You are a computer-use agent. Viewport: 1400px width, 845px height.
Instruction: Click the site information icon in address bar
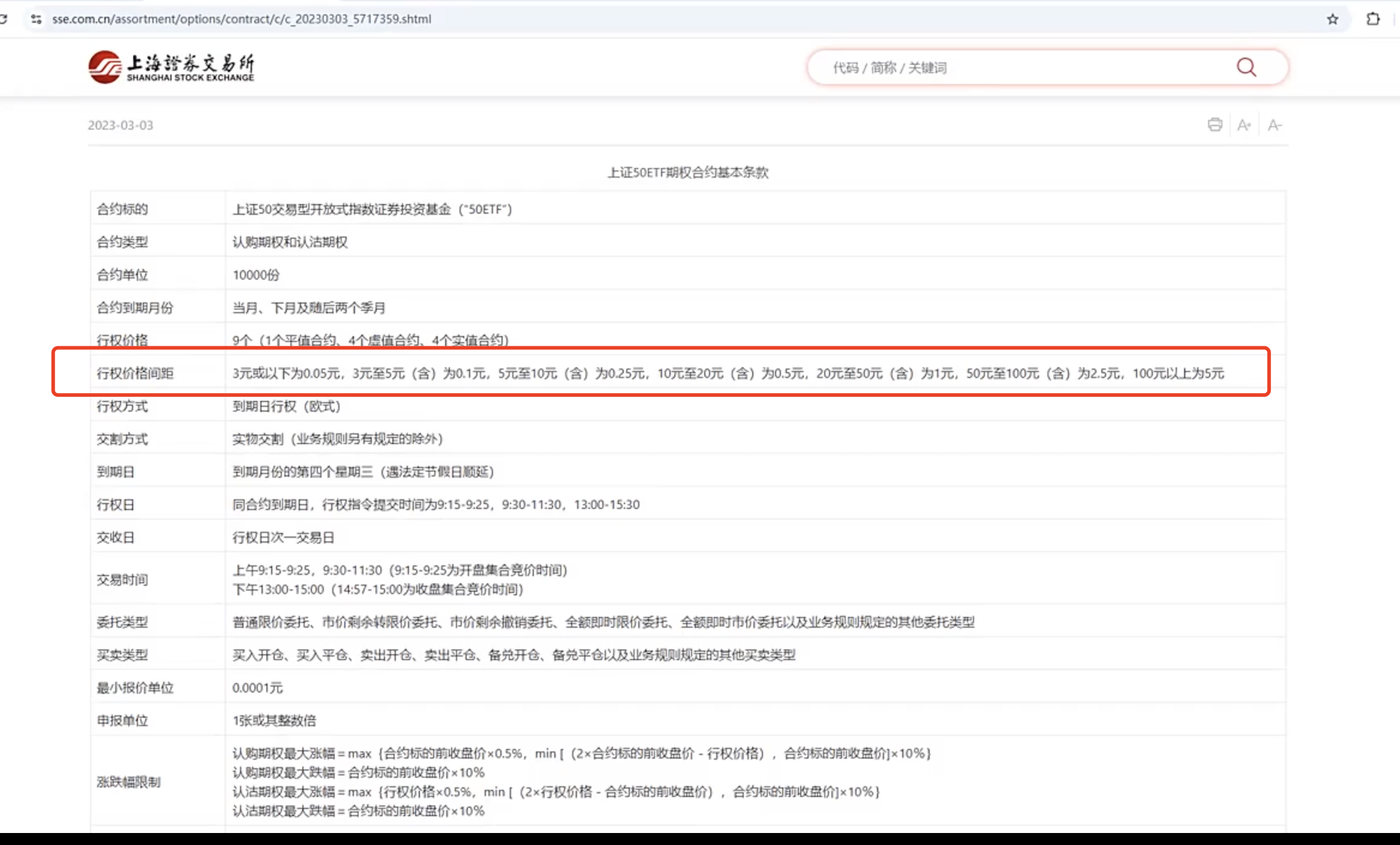tap(37, 19)
